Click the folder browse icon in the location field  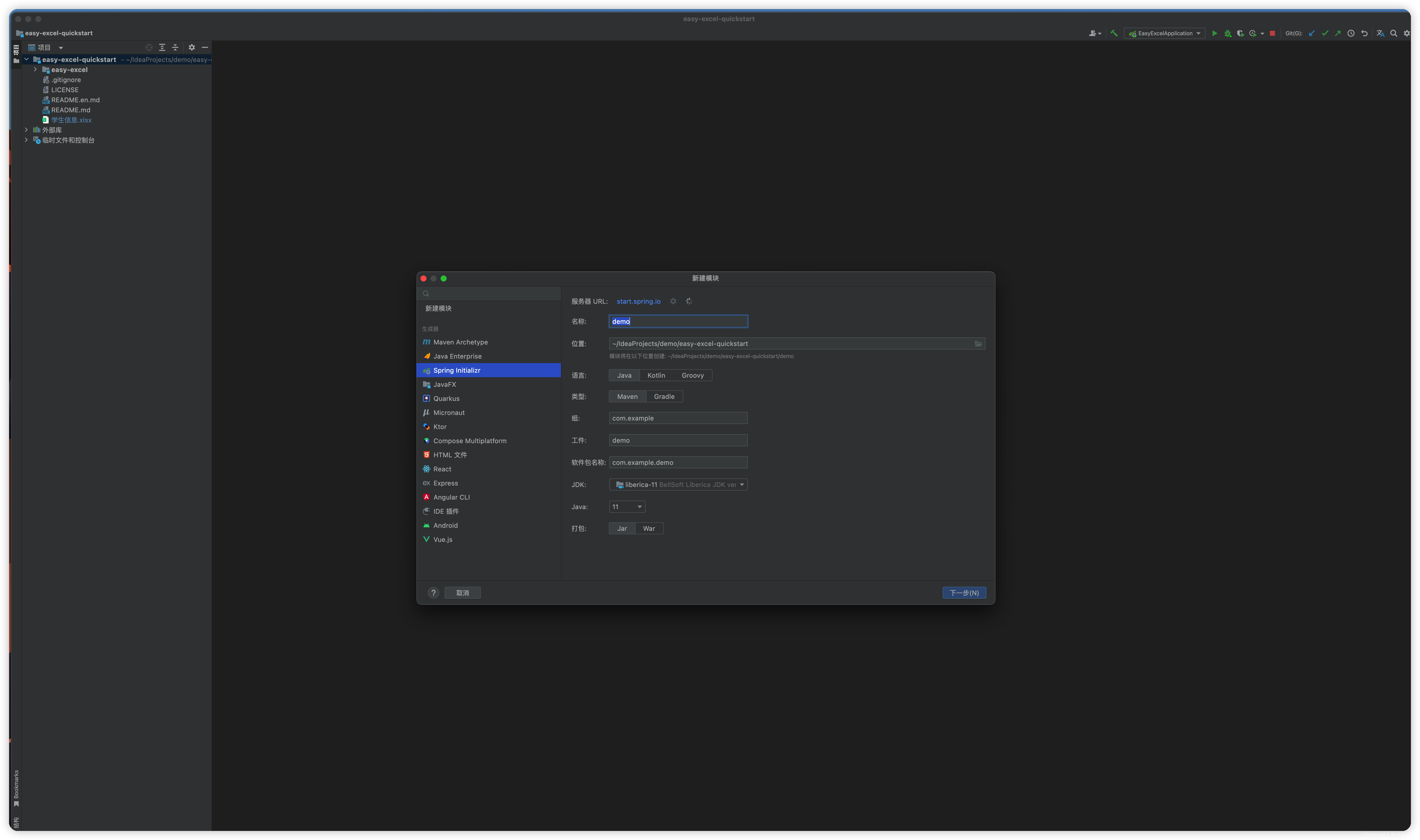click(977, 344)
